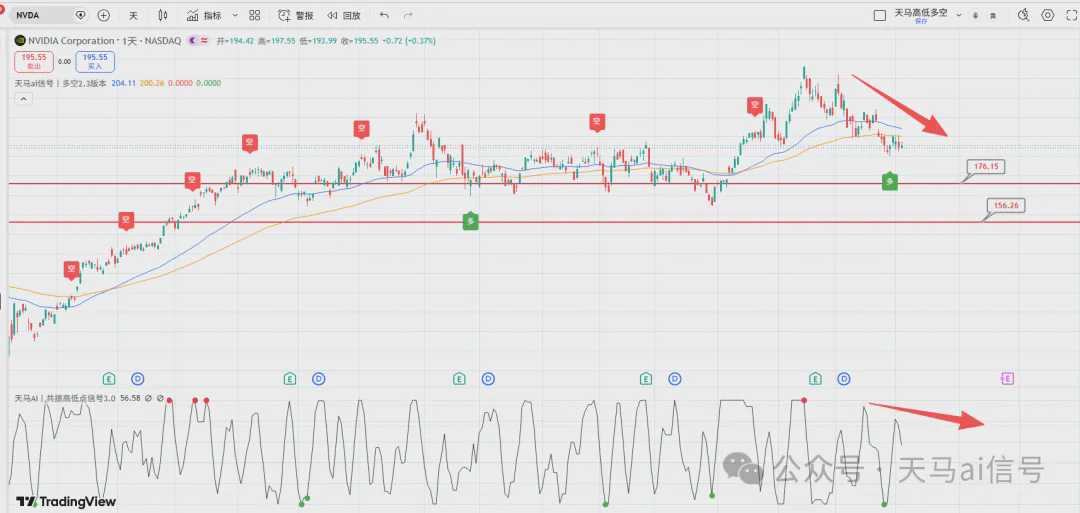This screenshot has height=513, width=1080.
Task: Click the small icon left of quick search
Action: coord(993,15)
